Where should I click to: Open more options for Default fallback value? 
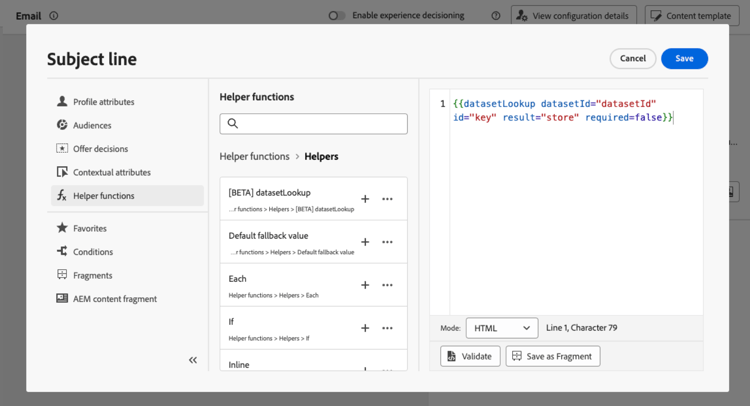[x=388, y=242]
